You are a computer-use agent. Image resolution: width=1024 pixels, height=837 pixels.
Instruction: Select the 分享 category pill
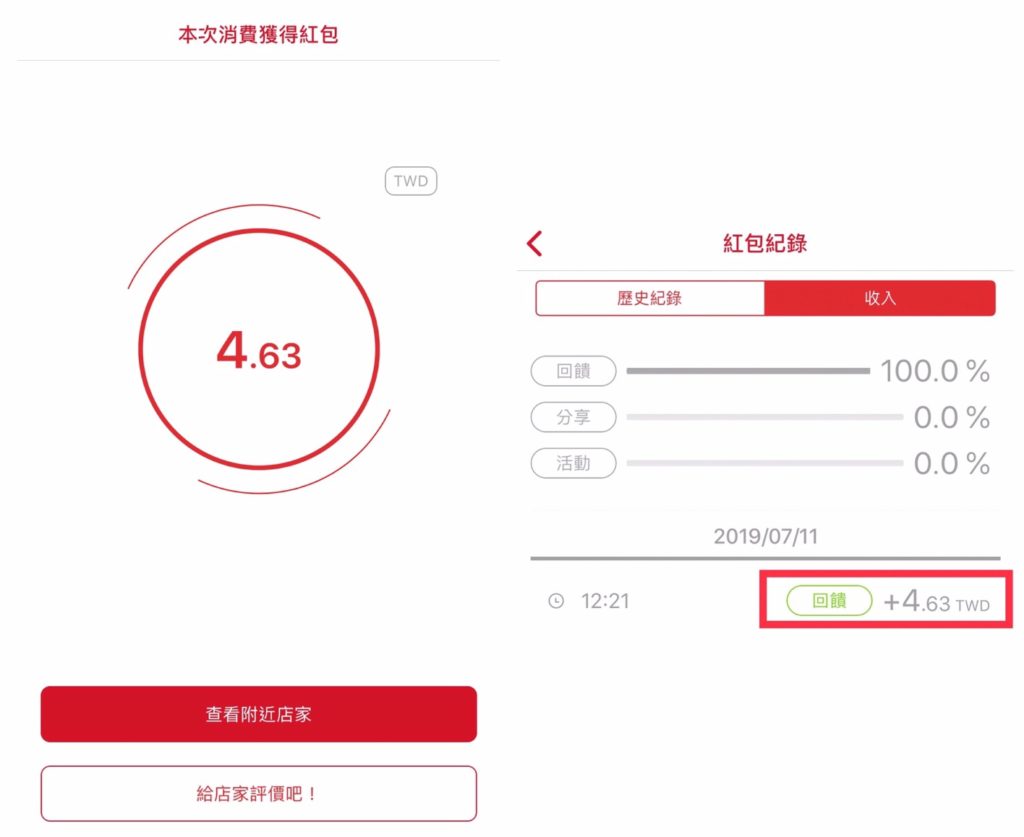click(573, 417)
